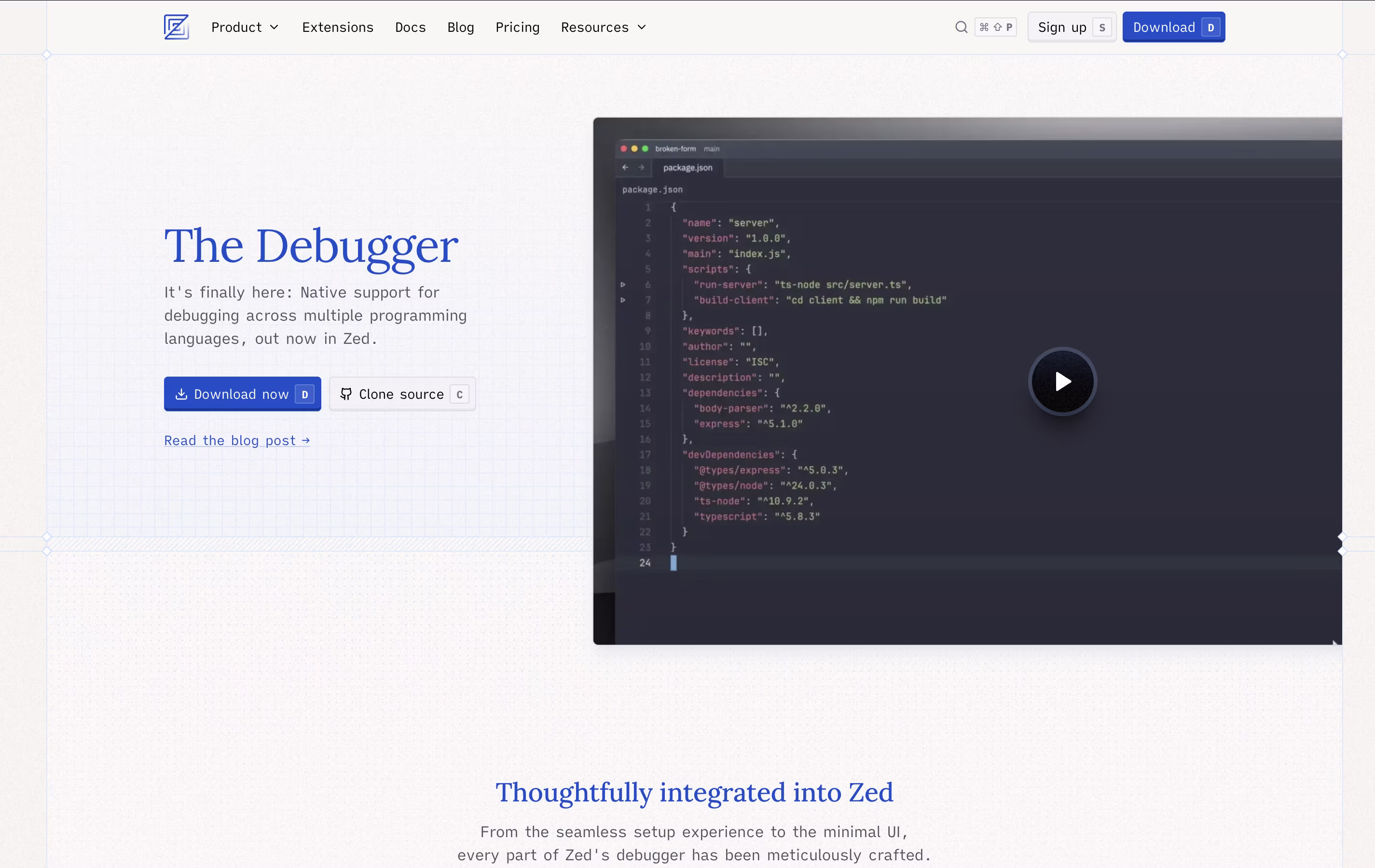Click "broken-form" project title in the video
Screen dimensions: 1375x868
675,149
